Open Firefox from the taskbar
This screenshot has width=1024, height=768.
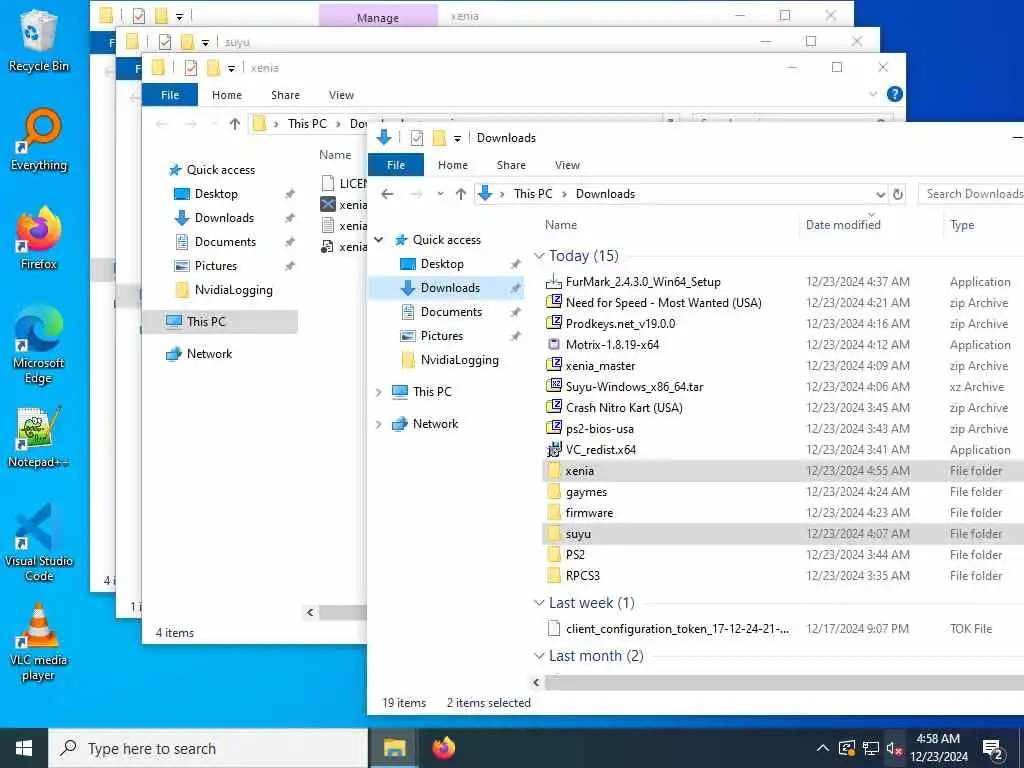click(x=443, y=748)
